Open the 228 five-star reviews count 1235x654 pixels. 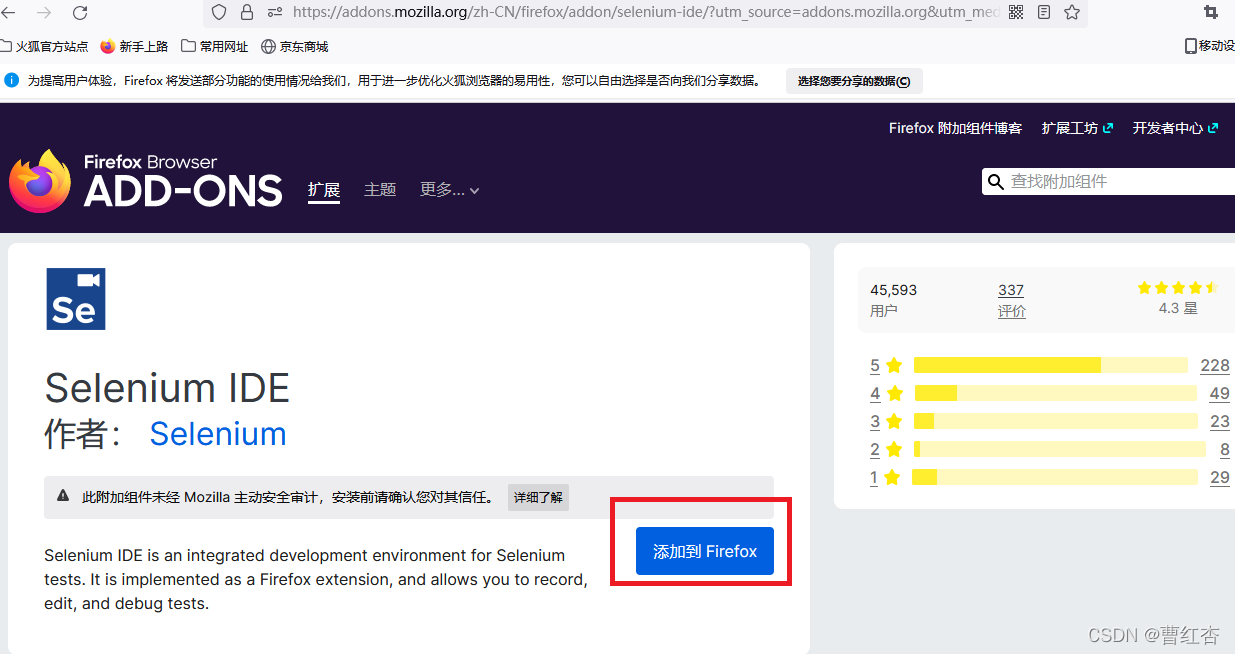point(1215,365)
